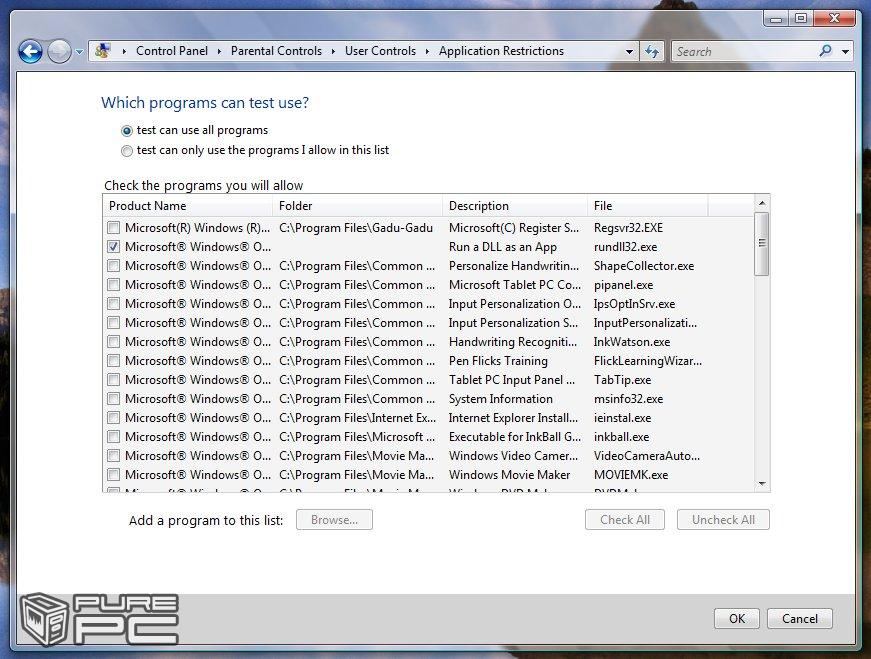Image resolution: width=871 pixels, height=659 pixels.
Task: Click the Browse... button
Action: click(x=334, y=520)
